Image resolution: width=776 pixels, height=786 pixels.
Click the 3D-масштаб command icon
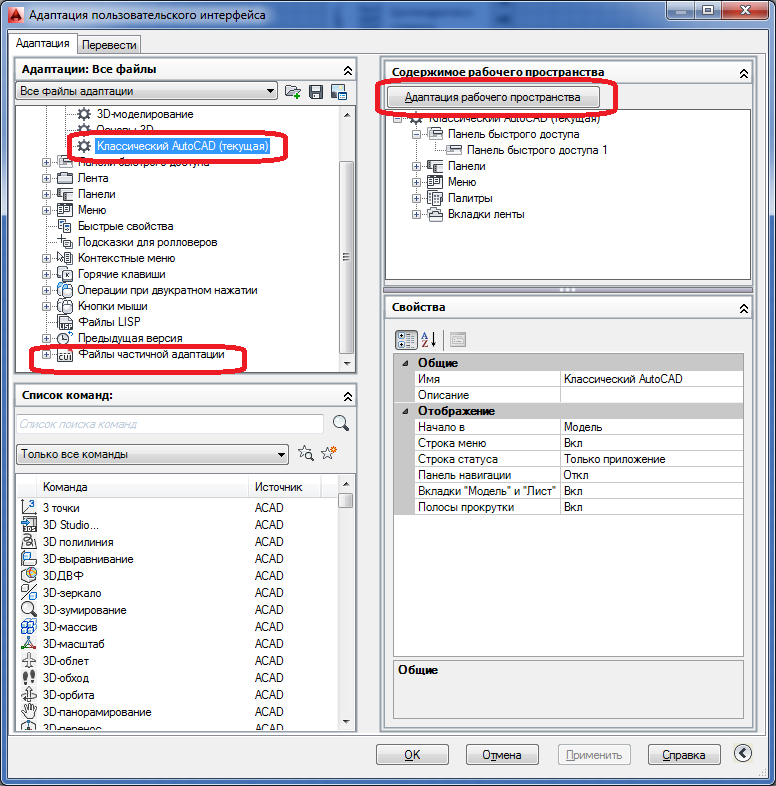(29, 644)
